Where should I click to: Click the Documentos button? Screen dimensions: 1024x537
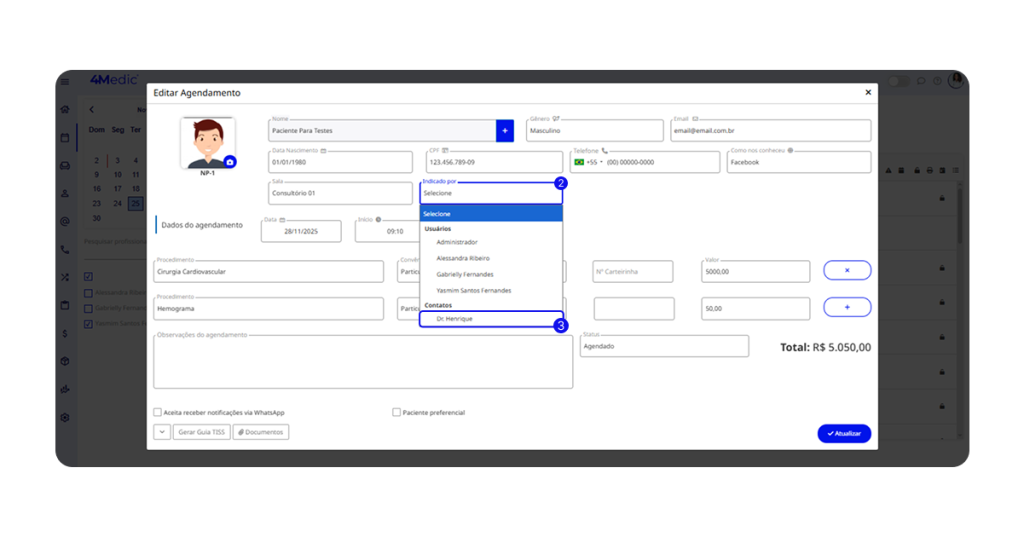(x=261, y=432)
